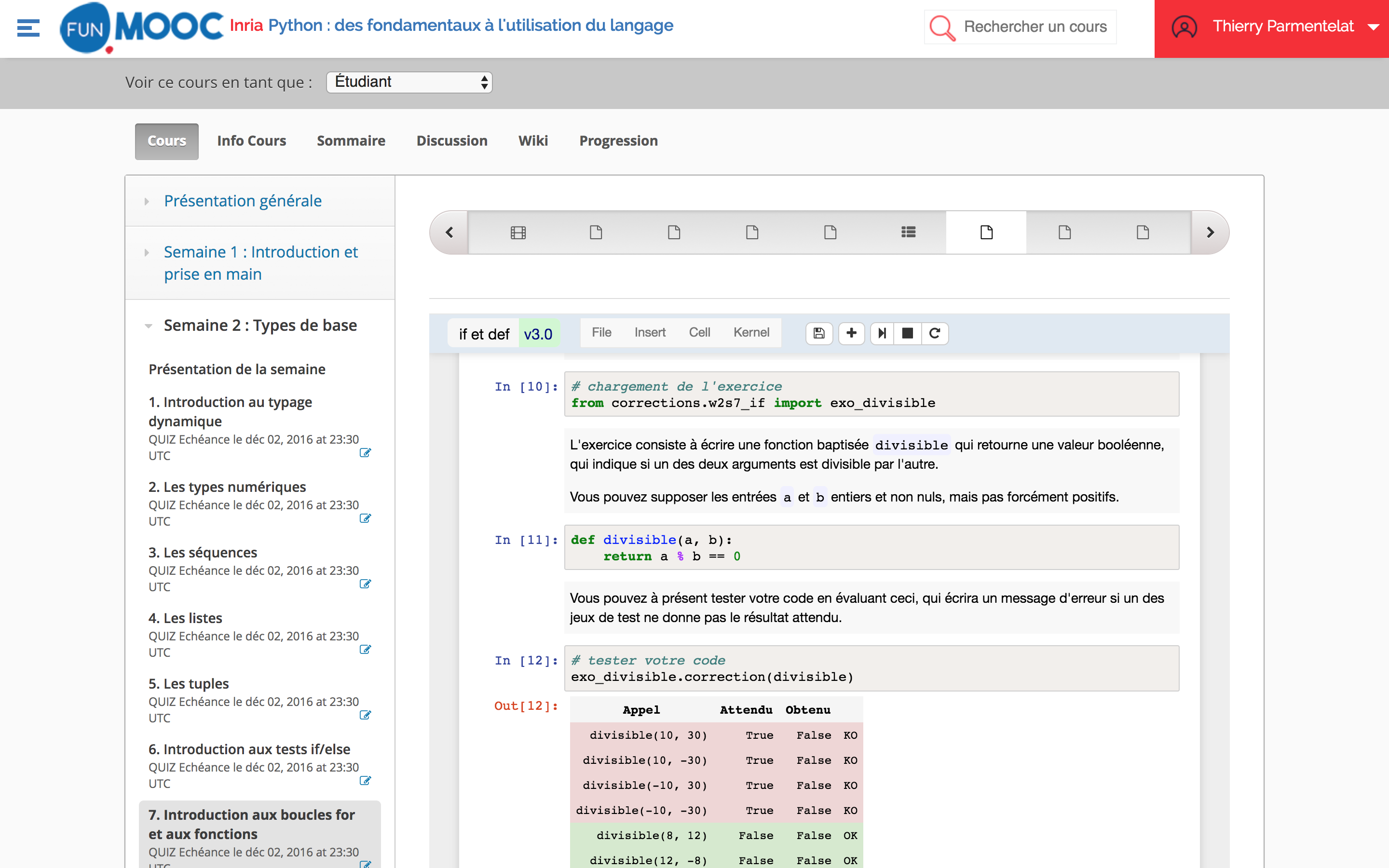1389x868 pixels.
Task: Click the stop kernel square icon
Action: coord(908,333)
